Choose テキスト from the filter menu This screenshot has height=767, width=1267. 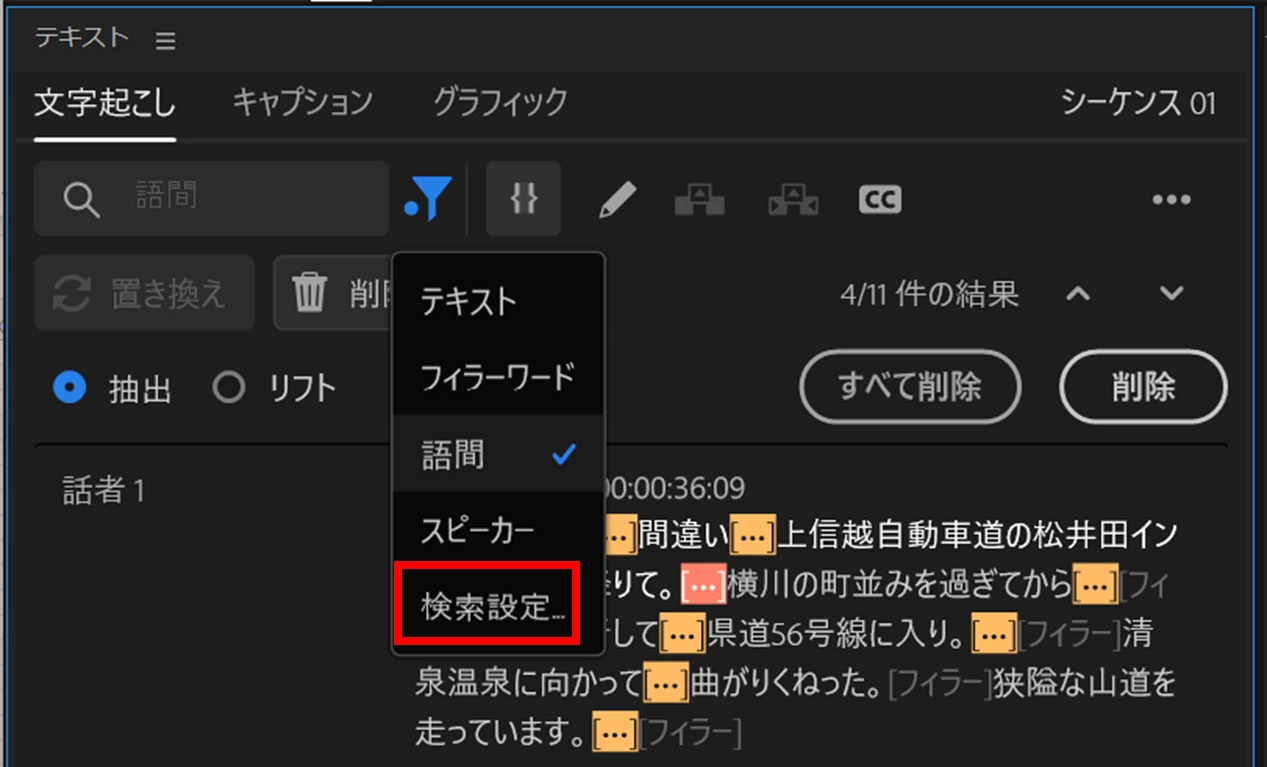pyautogui.click(x=499, y=301)
